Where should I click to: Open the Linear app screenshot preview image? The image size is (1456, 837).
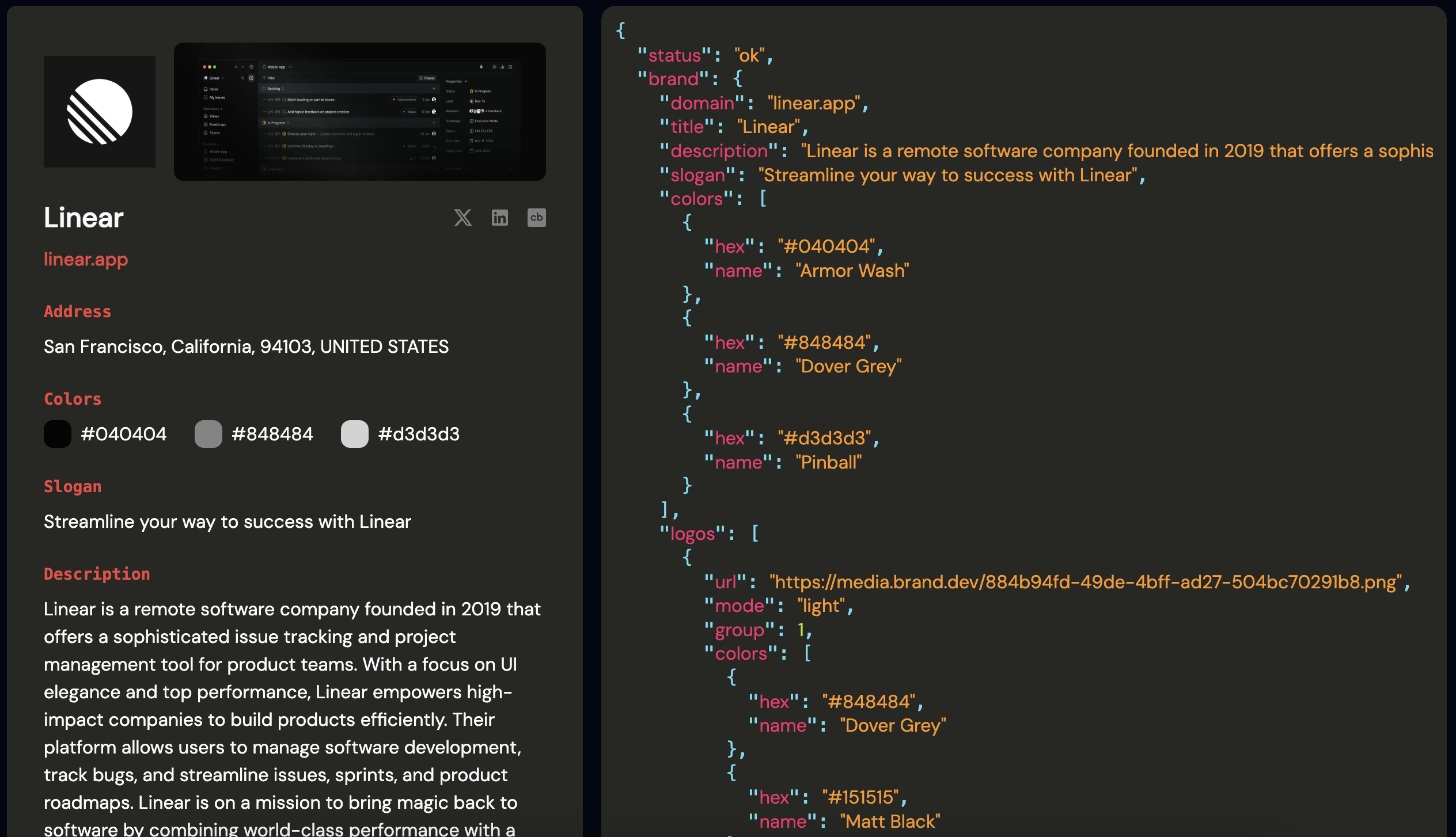(x=360, y=112)
